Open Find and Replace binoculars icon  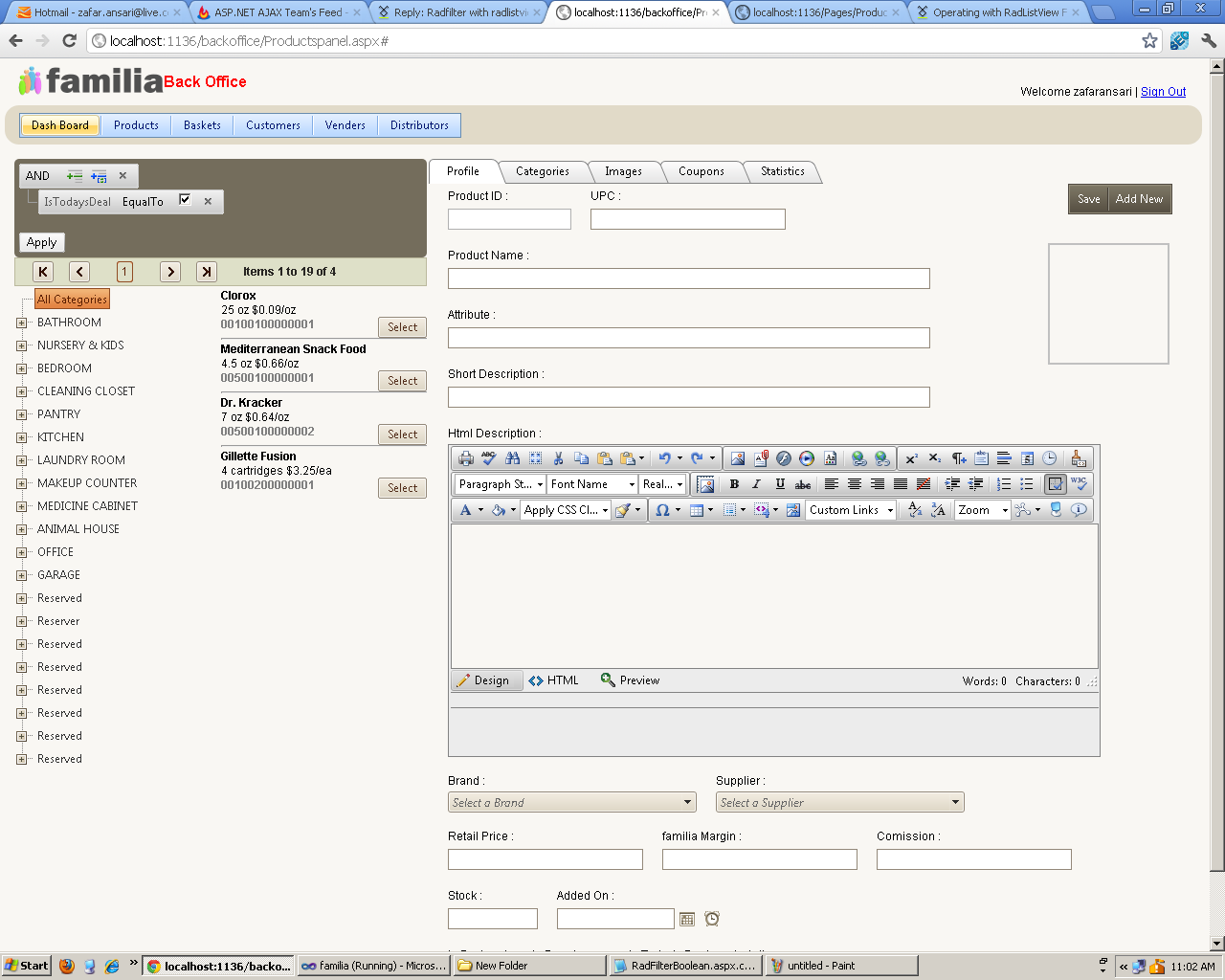coord(512,458)
